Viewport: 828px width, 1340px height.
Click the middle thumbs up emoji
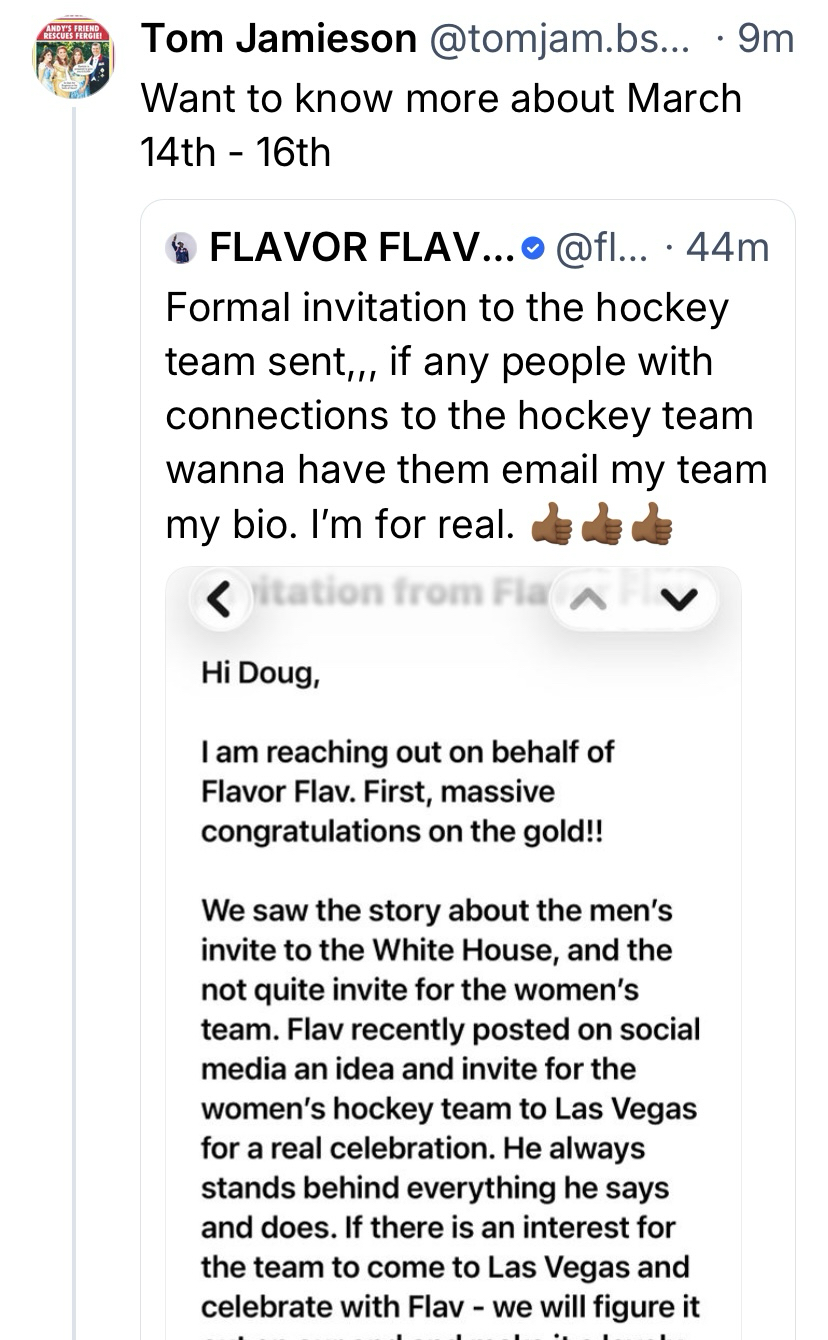click(x=601, y=523)
